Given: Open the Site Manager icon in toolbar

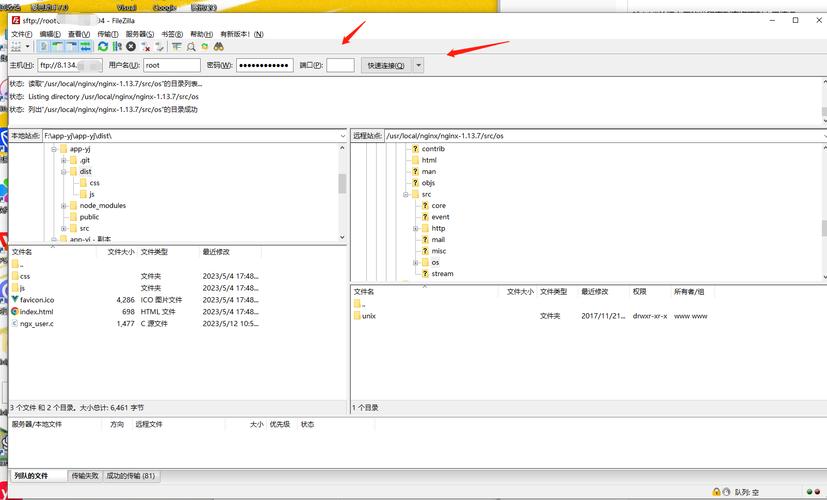Looking at the screenshot, I should [x=16, y=46].
